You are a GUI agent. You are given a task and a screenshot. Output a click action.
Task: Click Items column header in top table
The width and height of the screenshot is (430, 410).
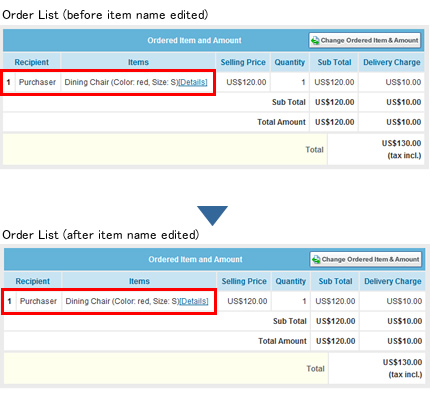tap(138, 62)
